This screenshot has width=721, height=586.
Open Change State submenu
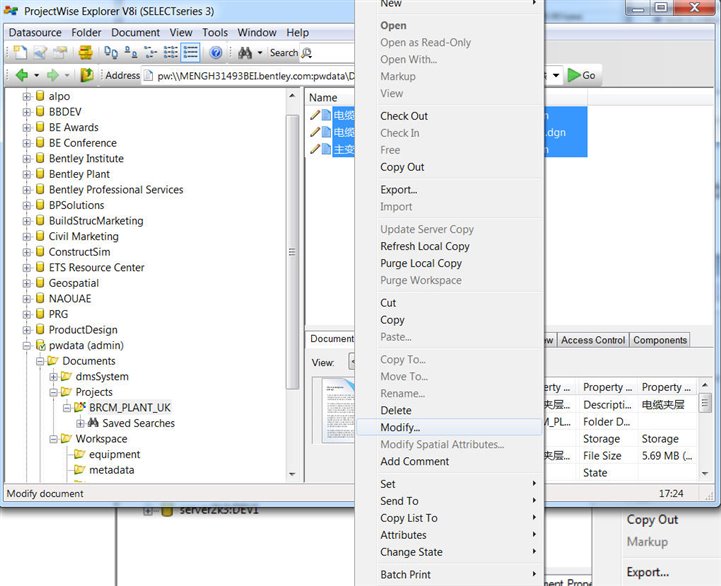click(449, 552)
